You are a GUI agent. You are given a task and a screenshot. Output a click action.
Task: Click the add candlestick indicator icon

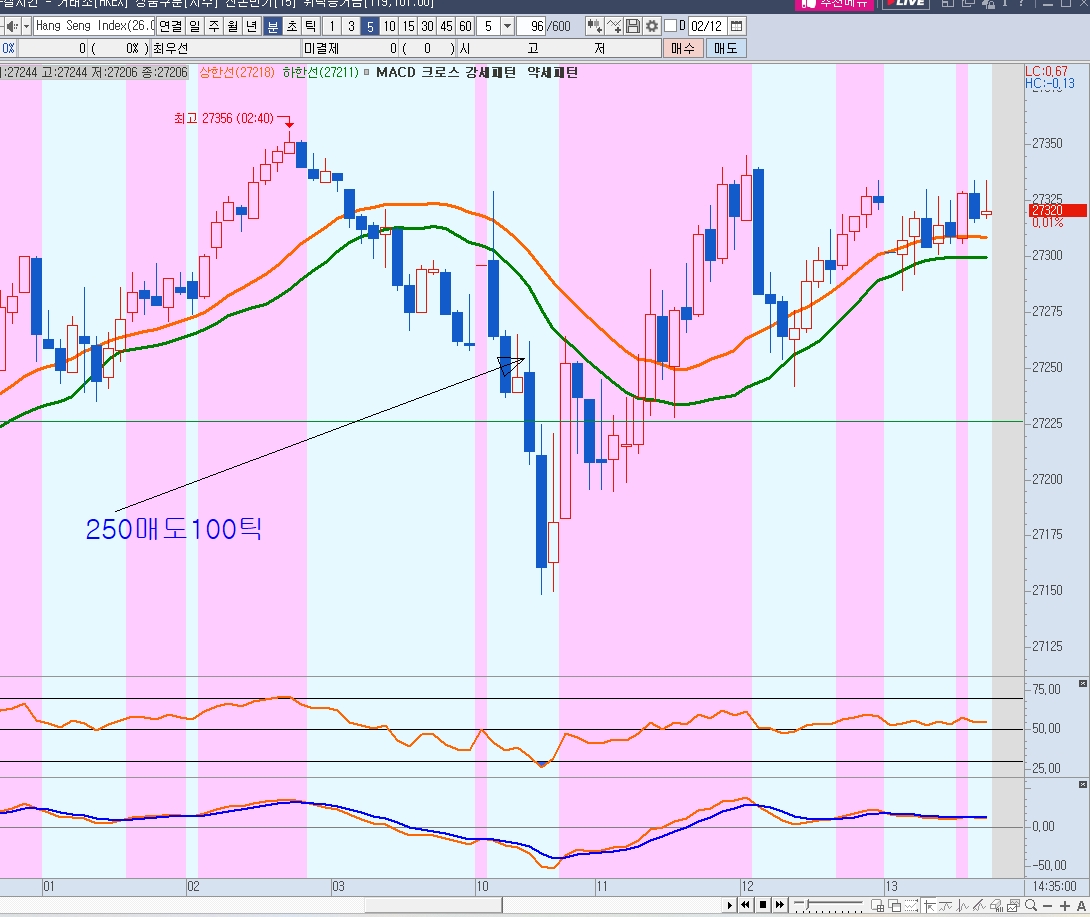coord(594,26)
